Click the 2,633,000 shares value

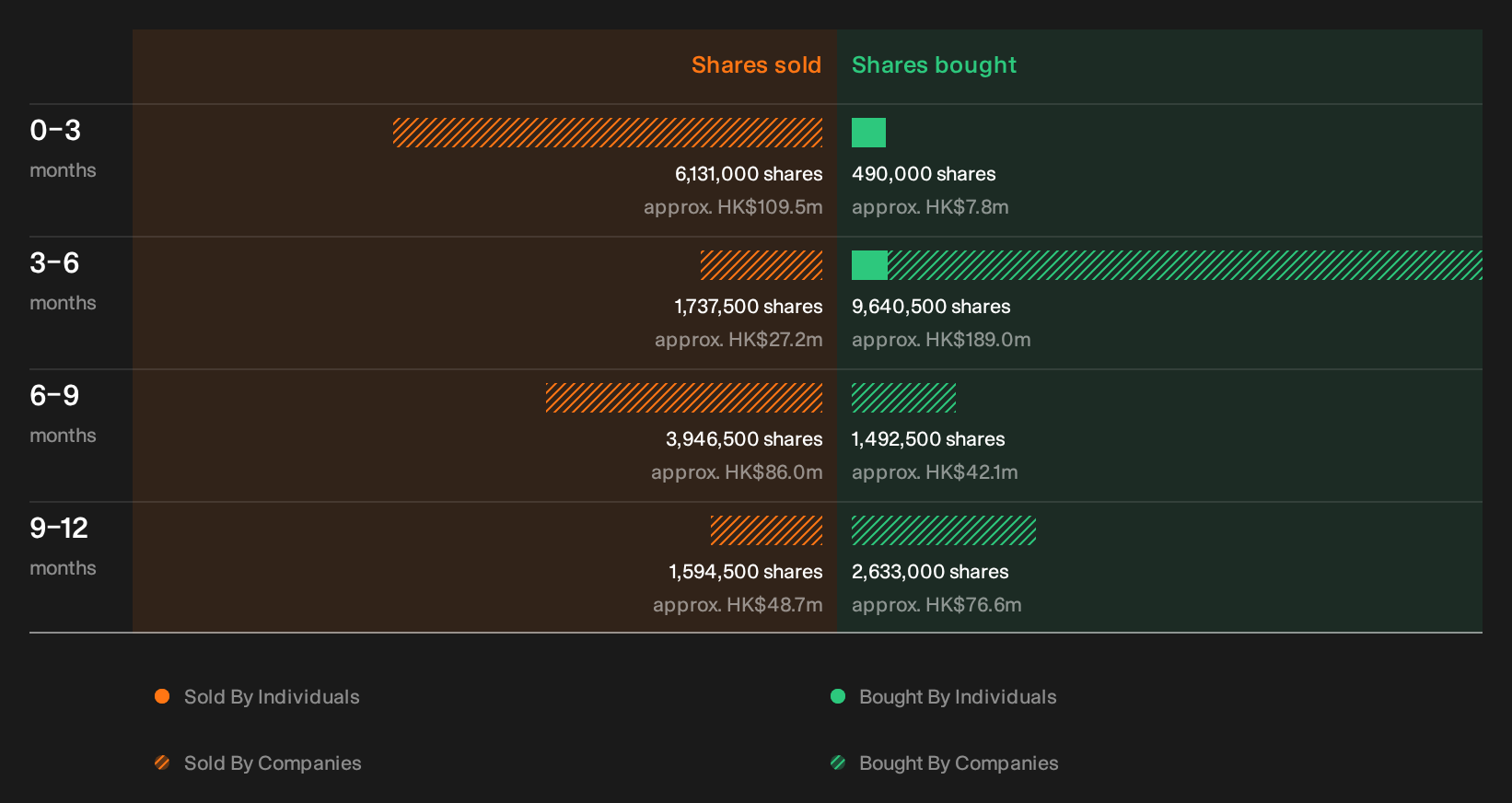[x=930, y=572]
